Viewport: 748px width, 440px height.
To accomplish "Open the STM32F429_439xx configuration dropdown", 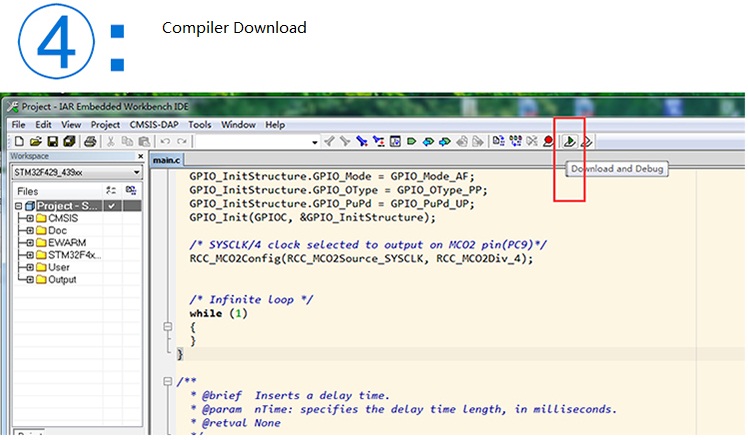I will (x=136, y=172).
